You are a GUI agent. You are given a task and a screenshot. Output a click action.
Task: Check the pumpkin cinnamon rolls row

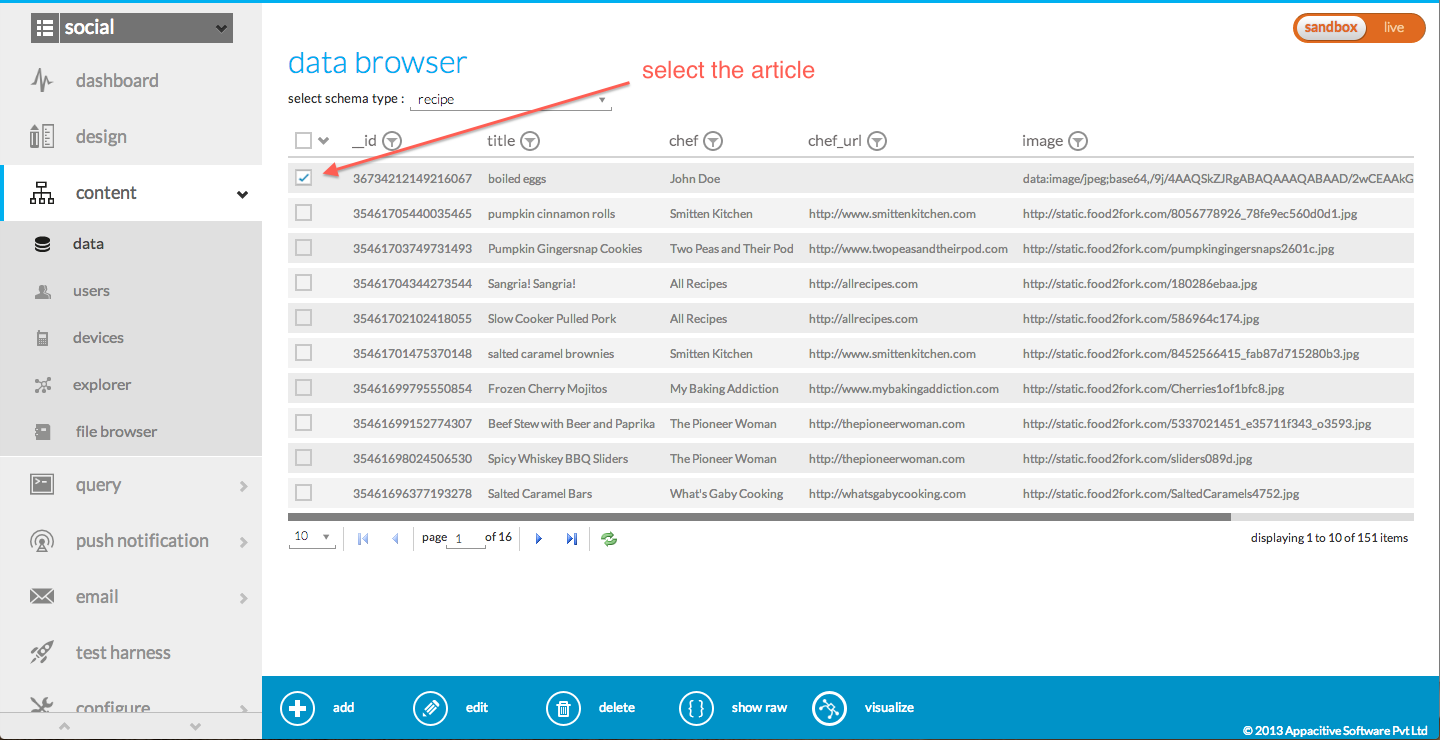pyautogui.click(x=304, y=213)
